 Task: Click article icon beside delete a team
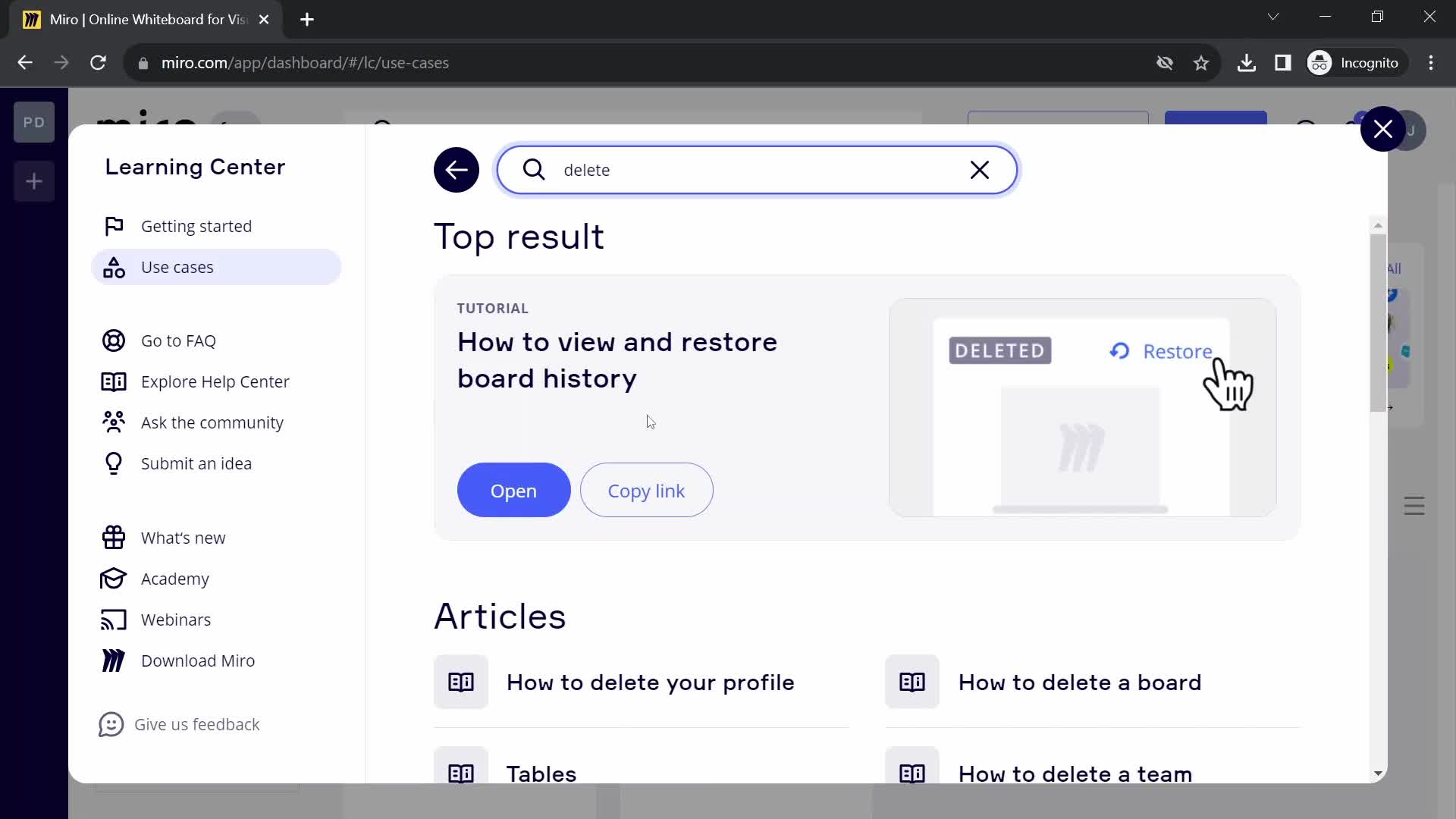[912, 766]
